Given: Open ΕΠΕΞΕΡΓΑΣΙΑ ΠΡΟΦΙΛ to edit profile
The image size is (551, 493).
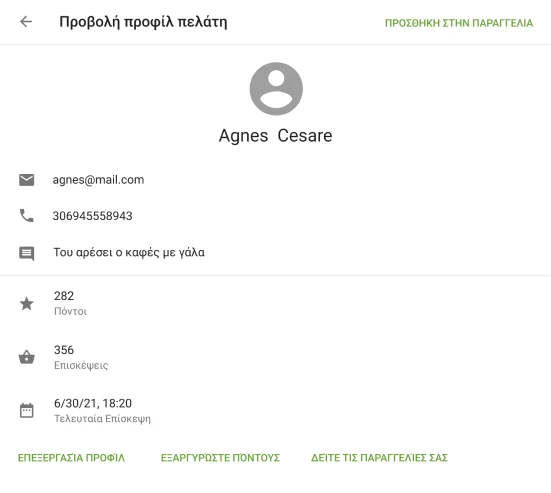Looking at the screenshot, I should coord(71,458).
